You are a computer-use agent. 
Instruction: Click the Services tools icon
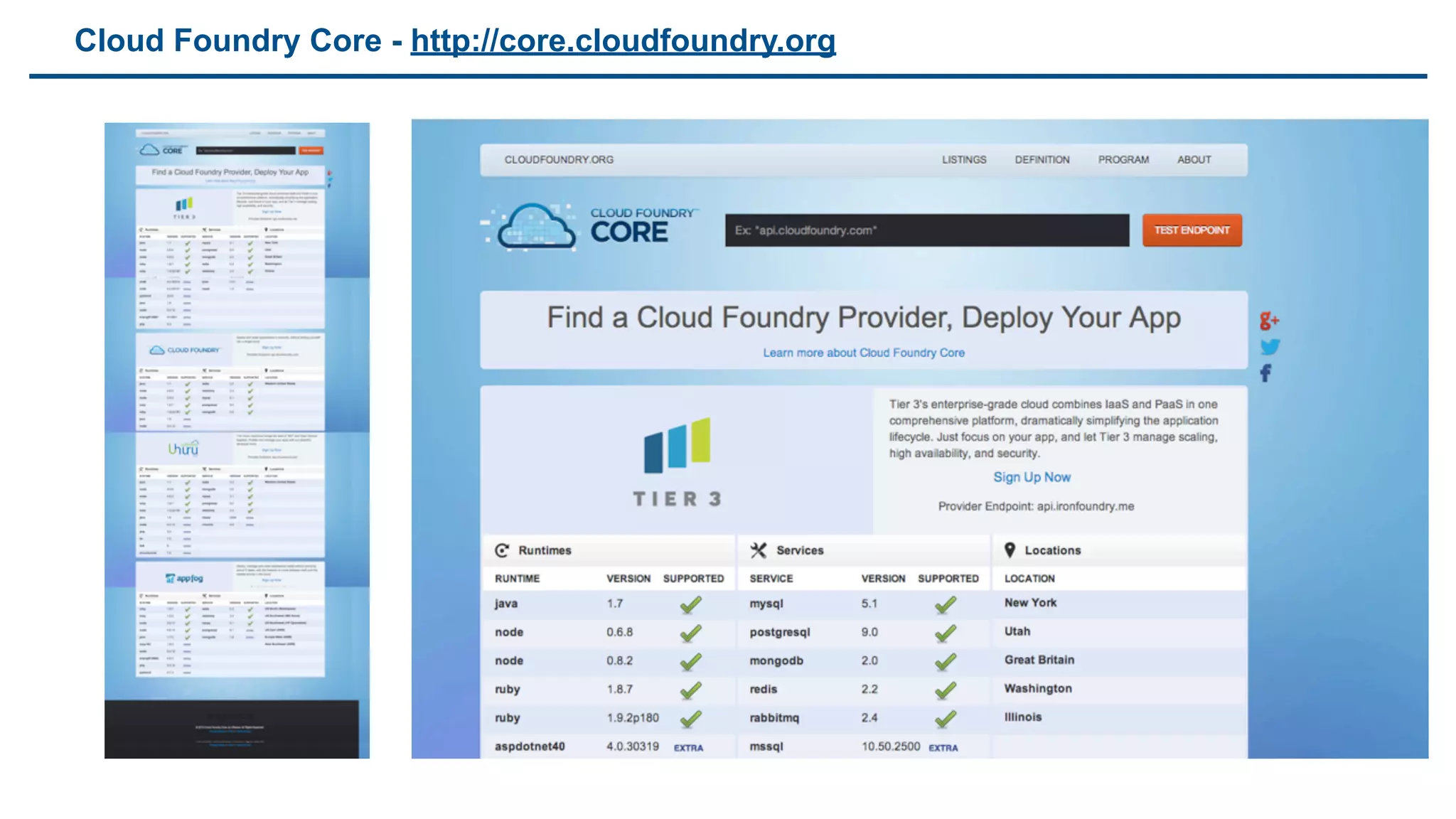[x=759, y=550]
